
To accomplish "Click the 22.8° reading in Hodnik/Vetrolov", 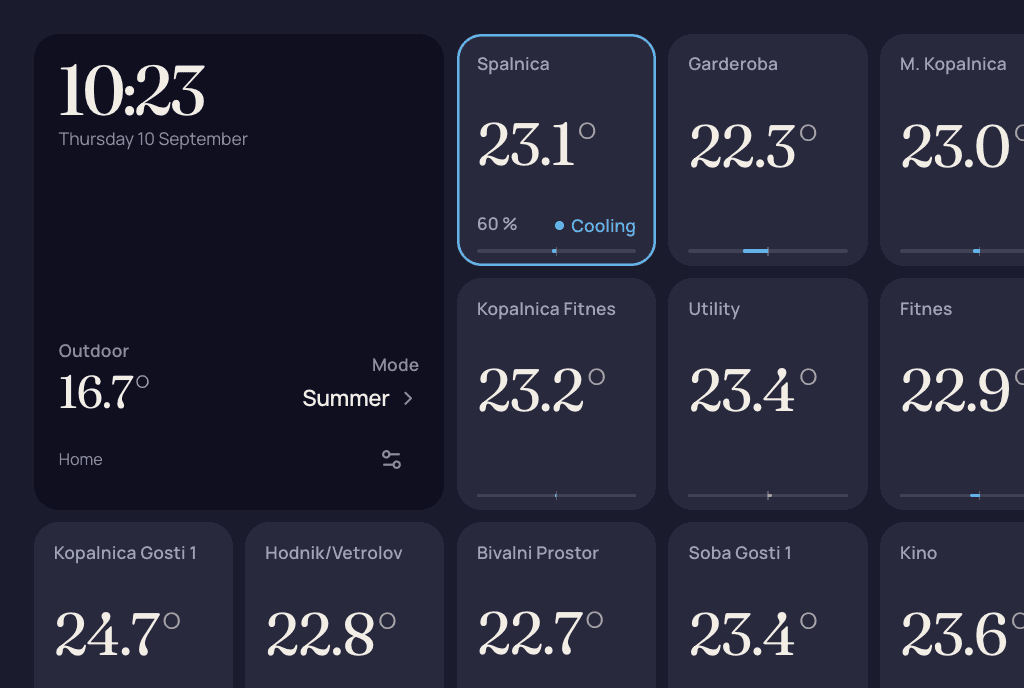I will click(331, 634).
